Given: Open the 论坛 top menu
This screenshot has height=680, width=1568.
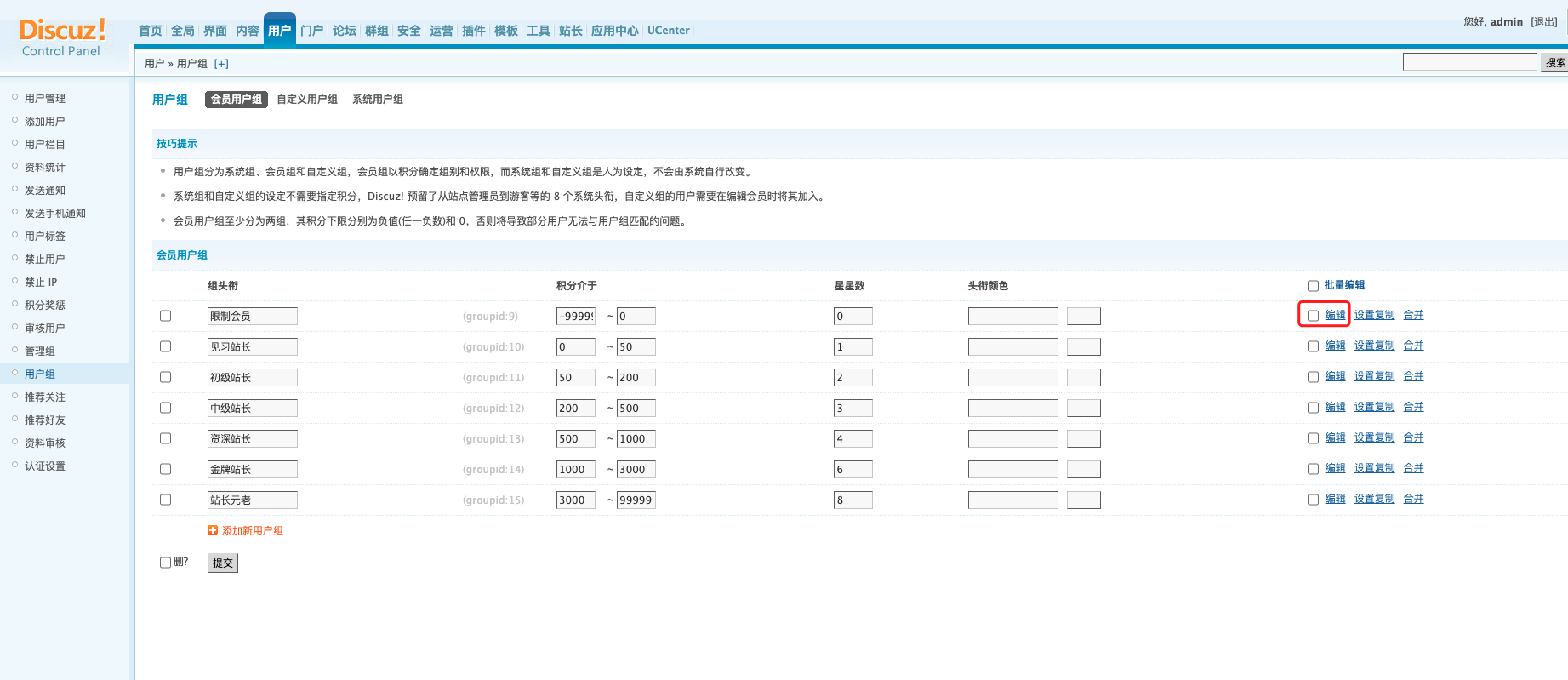Looking at the screenshot, I should click(x=345, y=31).
